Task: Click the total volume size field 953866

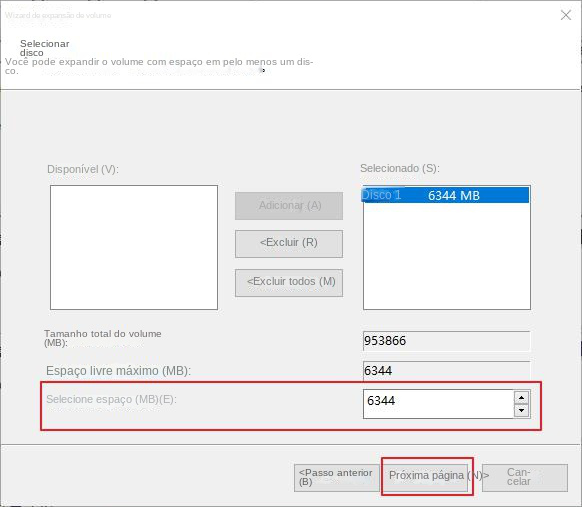Action: tap(447, 341)
